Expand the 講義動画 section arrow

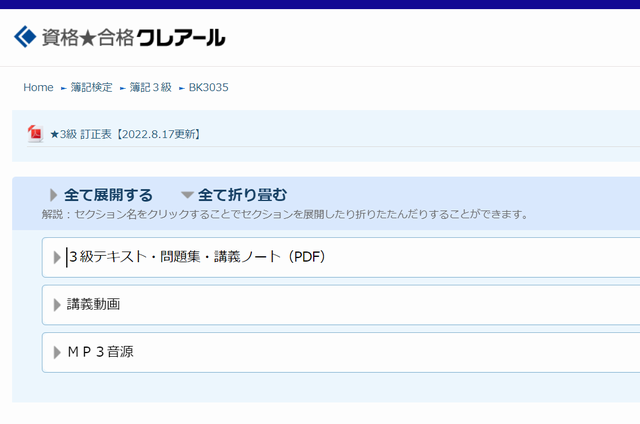pyautogui.click(x=57, y=305)
